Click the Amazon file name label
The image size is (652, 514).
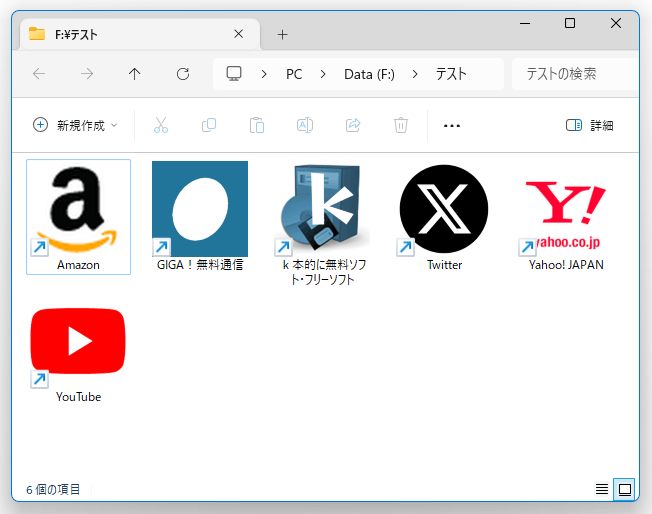tap(78, 265)
